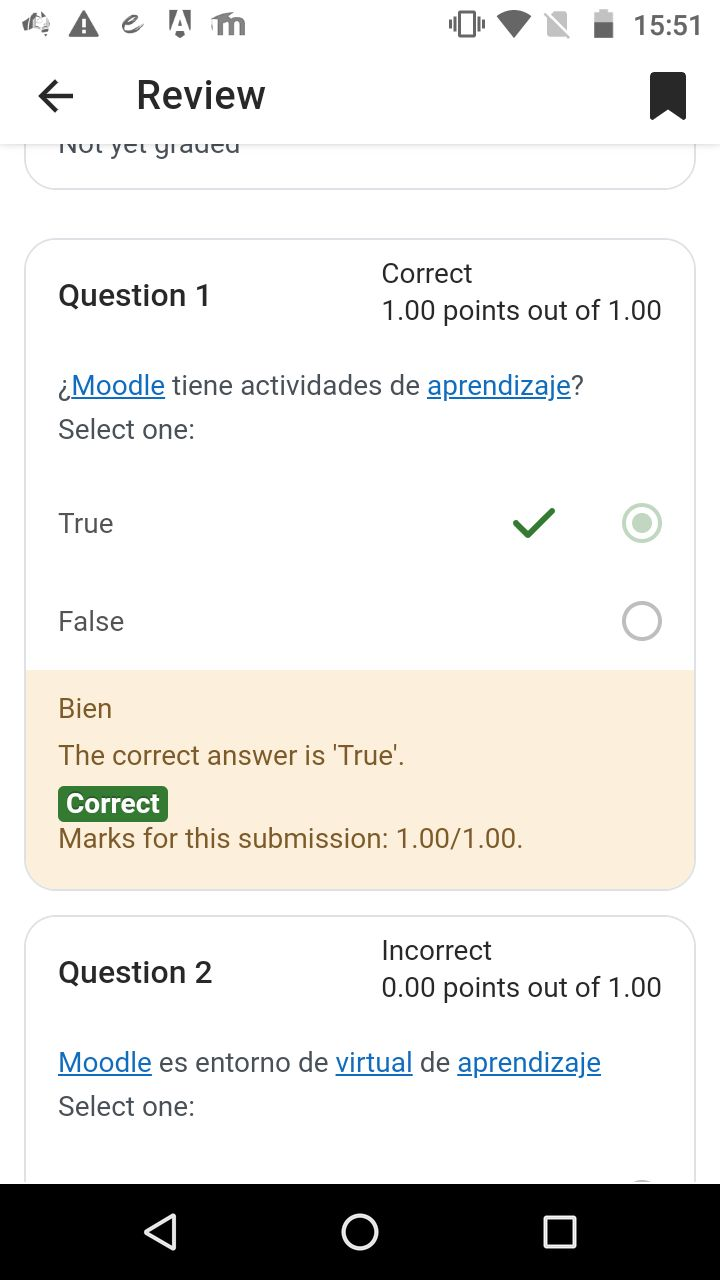Viewport: 720px width, 1280px height.
Task: Tap the green checkmark beside True
Action: [x=534, y=523]
